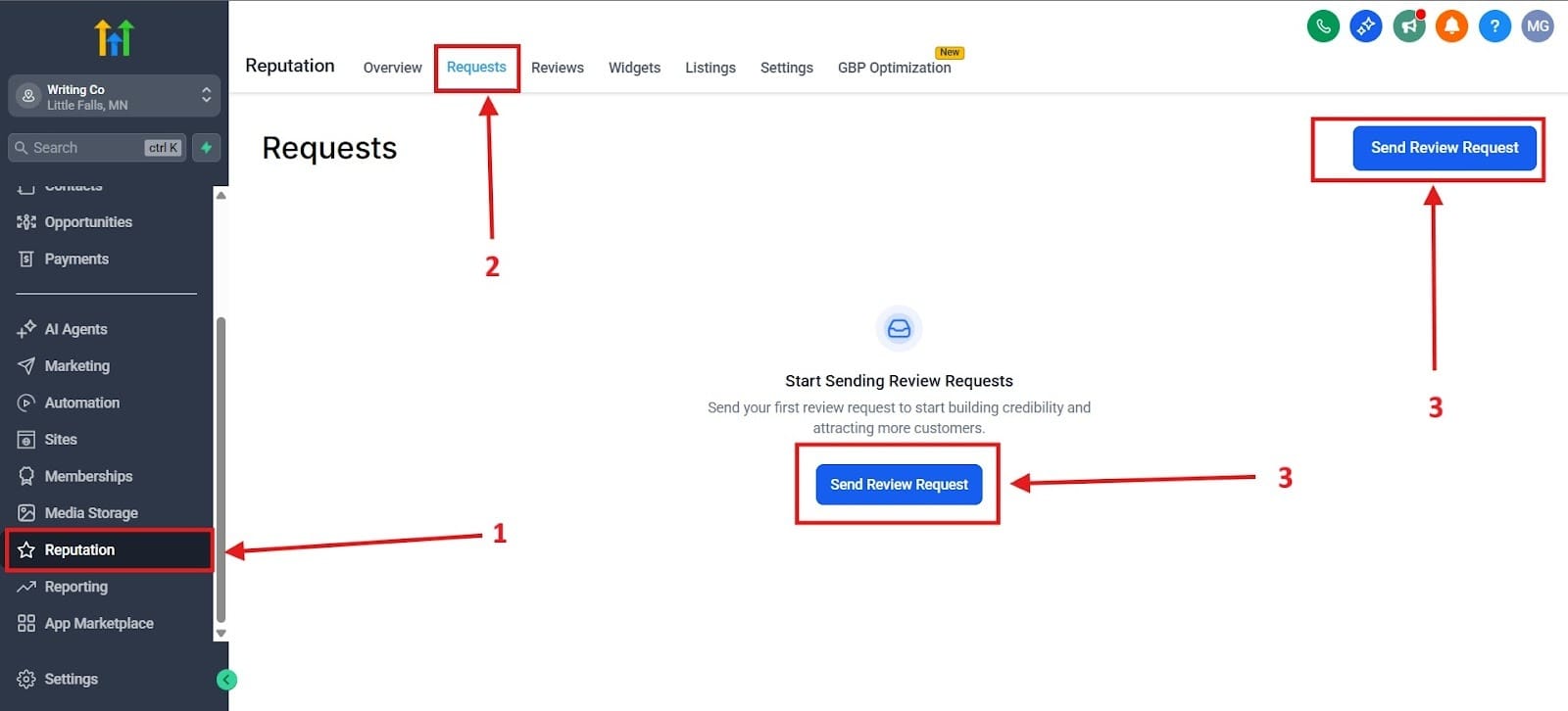Open Reporting in the sidebar

(75, 587)
